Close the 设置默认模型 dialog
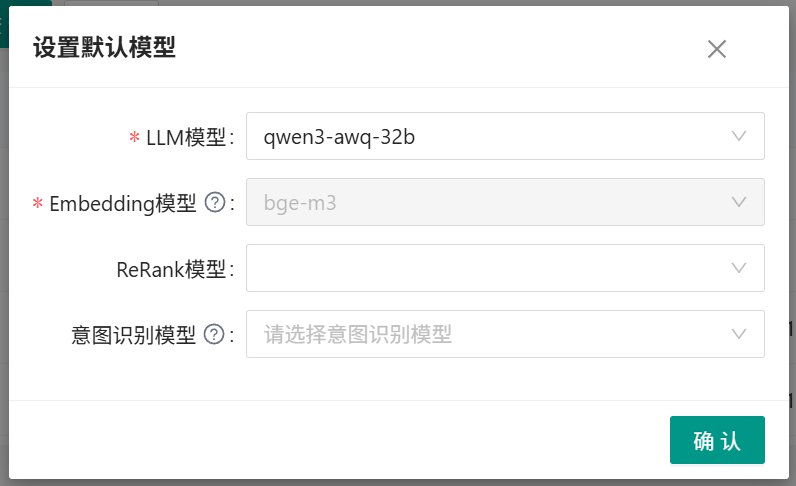This screenshot has width=796, height=486. [716, 49]
